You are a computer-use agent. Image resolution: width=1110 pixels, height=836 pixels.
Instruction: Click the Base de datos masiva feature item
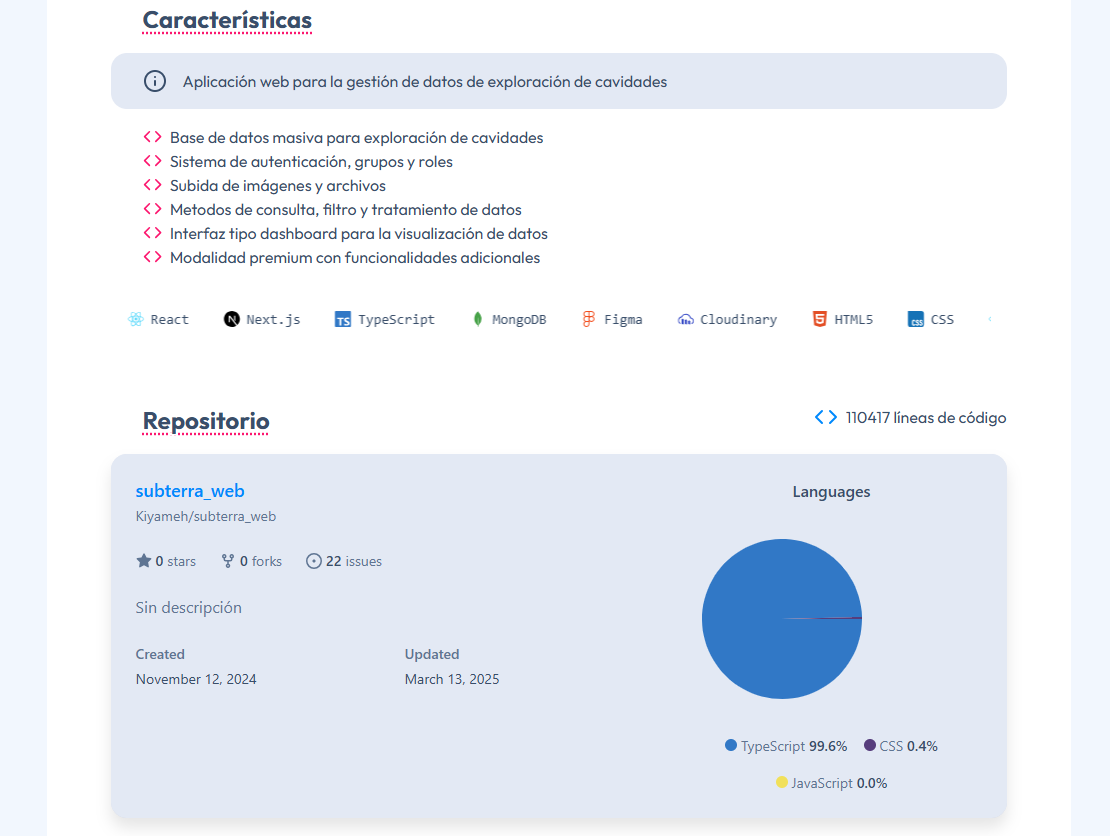point(356,137)
